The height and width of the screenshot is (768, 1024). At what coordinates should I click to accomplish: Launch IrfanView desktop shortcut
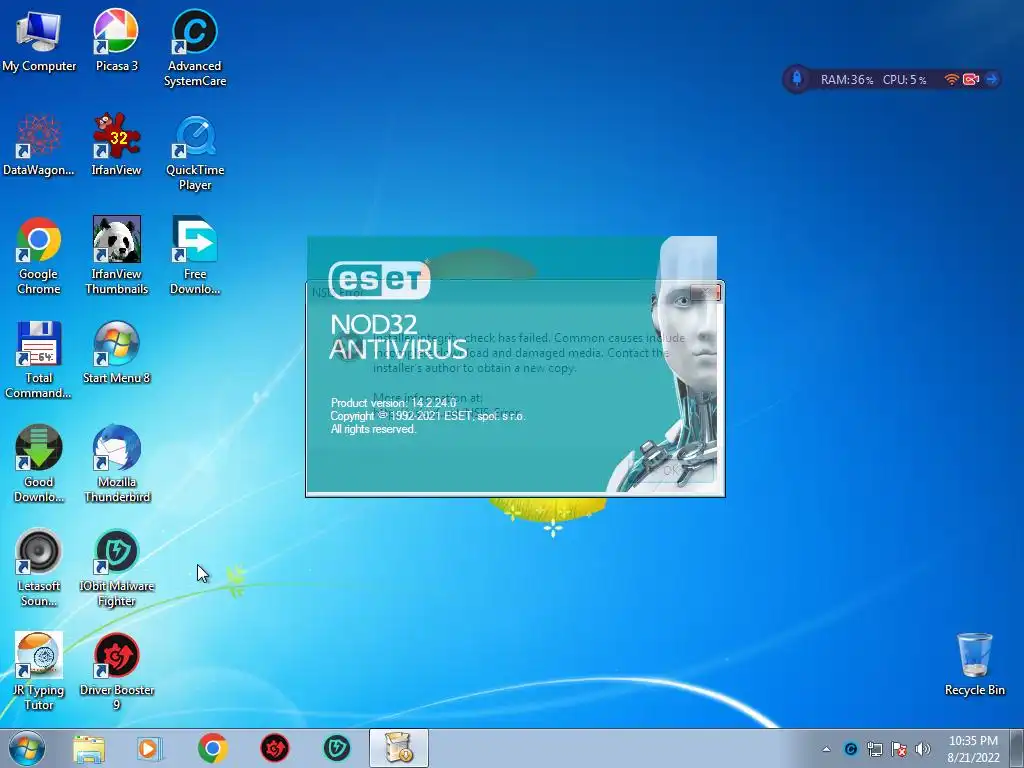pos(116,145)
